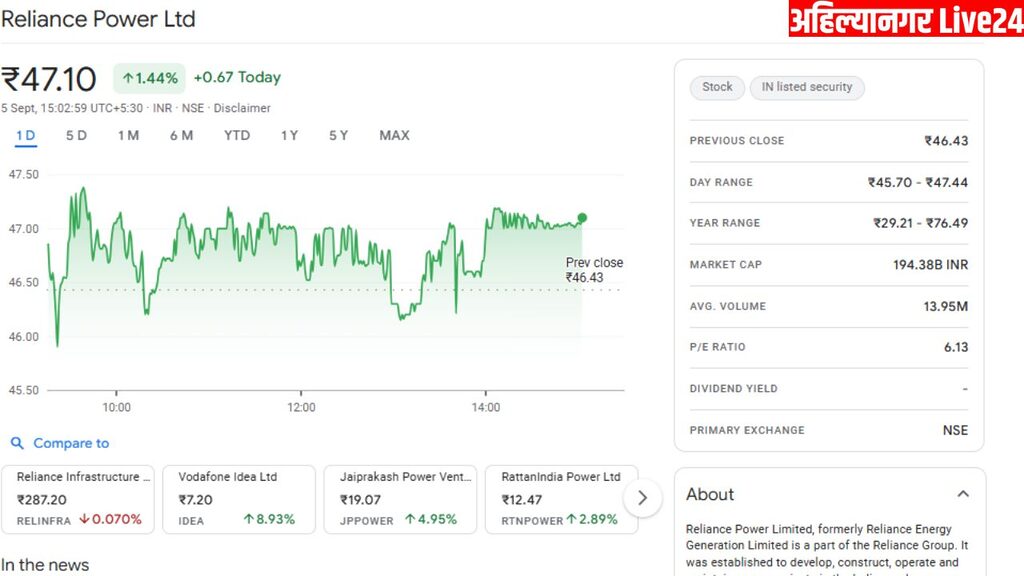Click the green endpoint dot on chart
This screenshot has height=576, width=1024.
click(x=582, y=218)
